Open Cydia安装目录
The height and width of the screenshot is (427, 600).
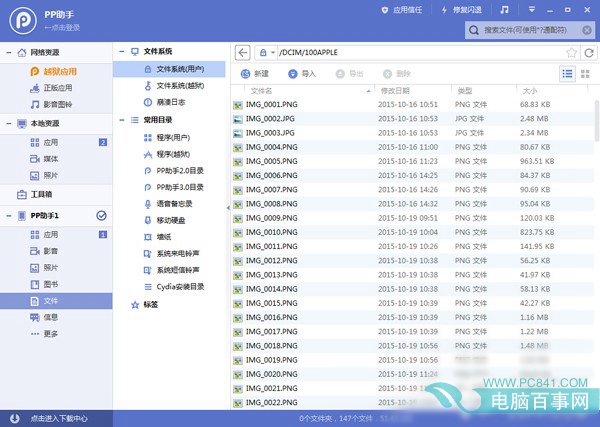coord(169,287)
